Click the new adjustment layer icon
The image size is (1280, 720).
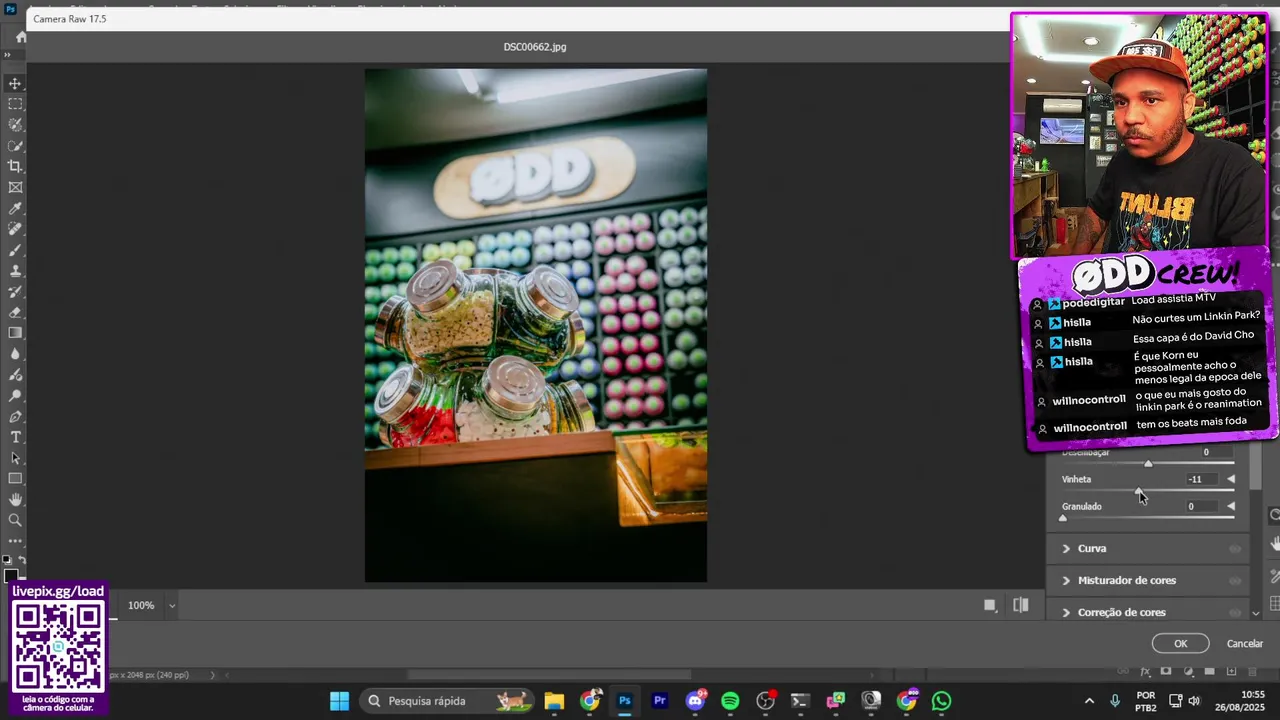pos(1188,672)
